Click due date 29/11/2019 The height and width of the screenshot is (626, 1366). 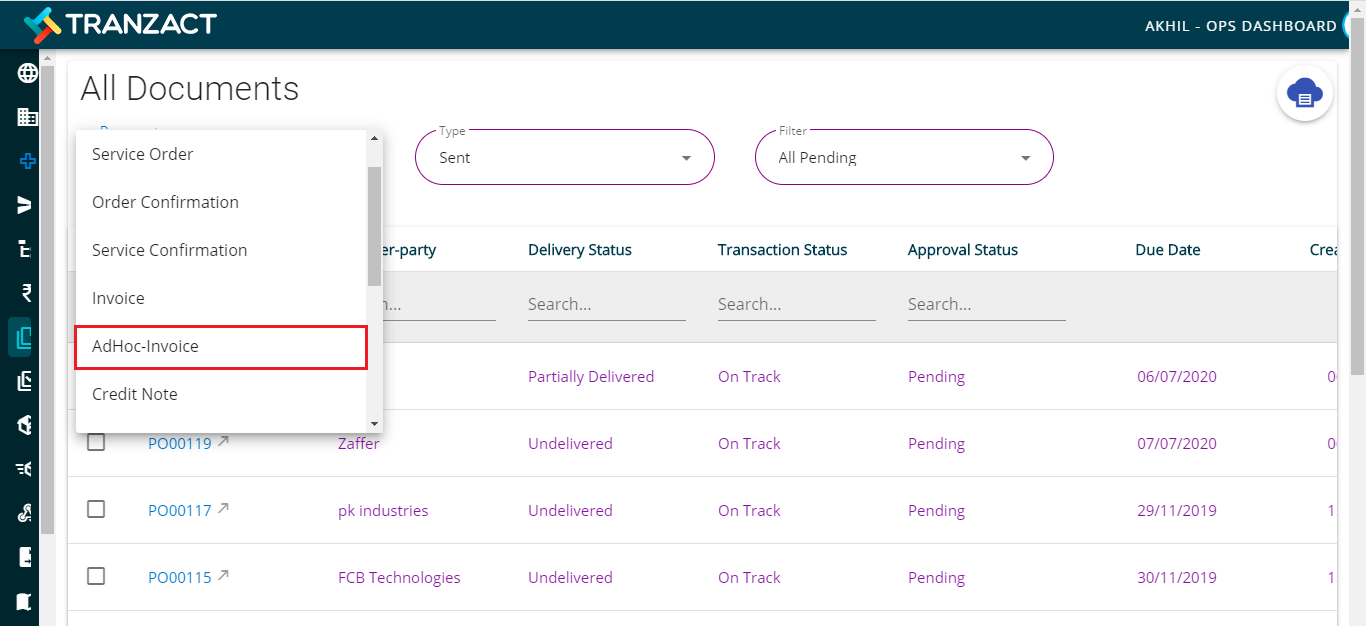1177,510
